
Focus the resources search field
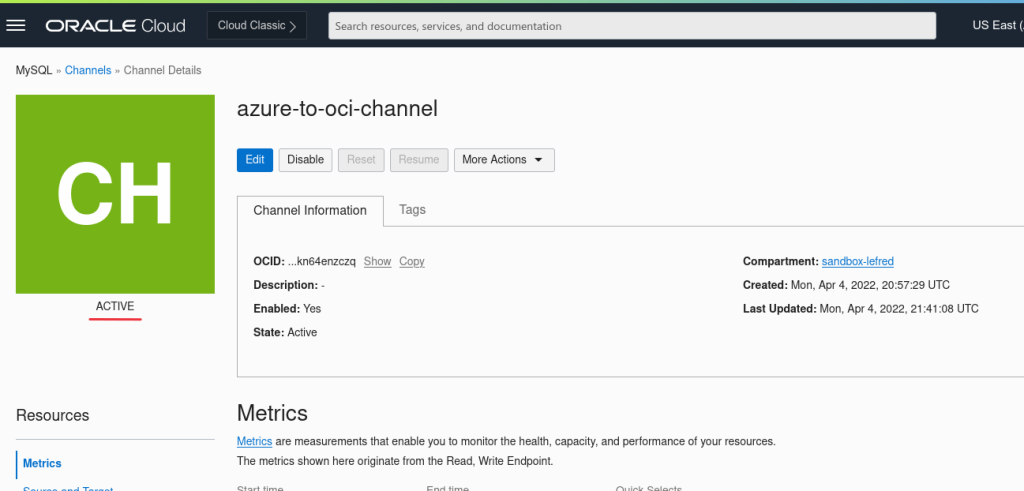click(x=631, y=26)
